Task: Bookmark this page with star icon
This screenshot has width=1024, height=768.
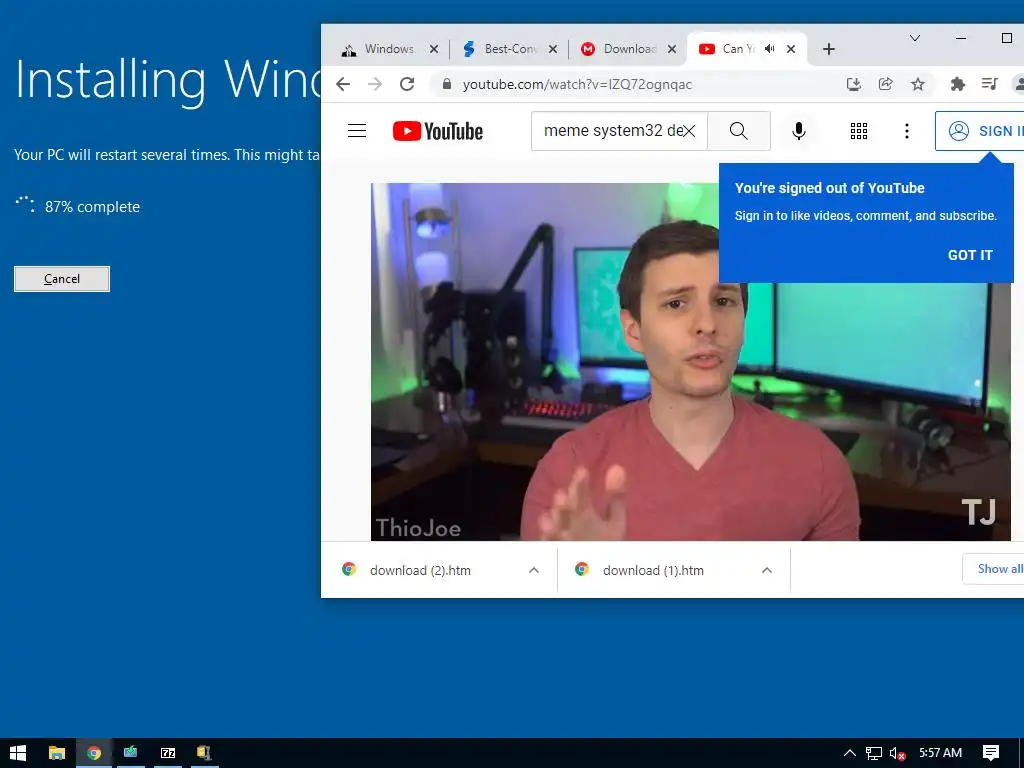Action: [x=918, y=84]
